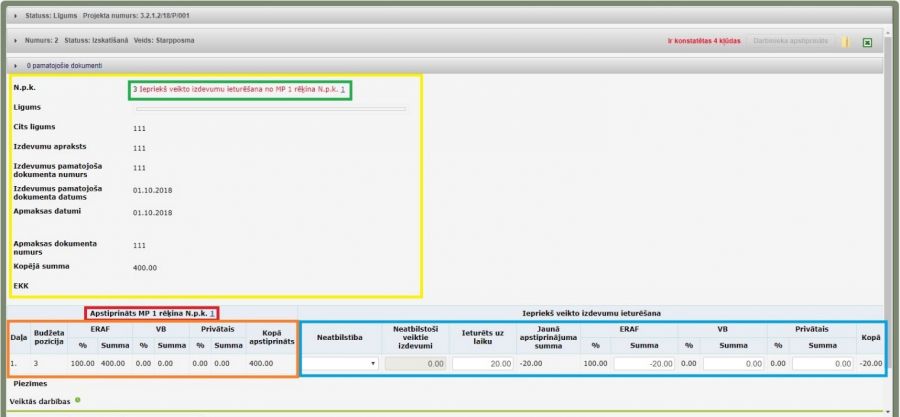Screen dimensions: 900x417
Task: Expand the Statuss: Līgums project panel
Action: [16, 17]
